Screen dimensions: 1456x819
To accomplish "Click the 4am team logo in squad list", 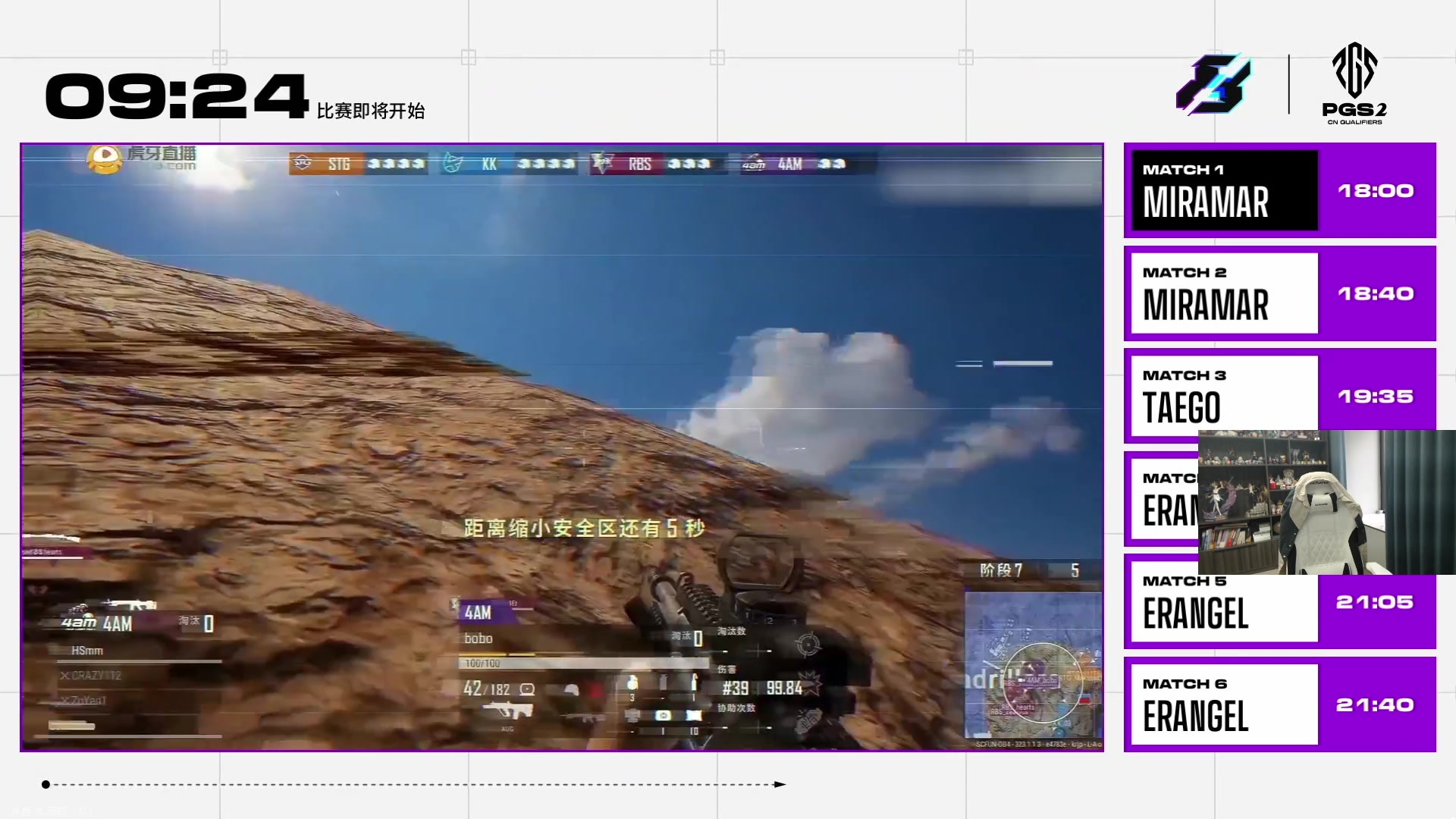I will point(79,623).
